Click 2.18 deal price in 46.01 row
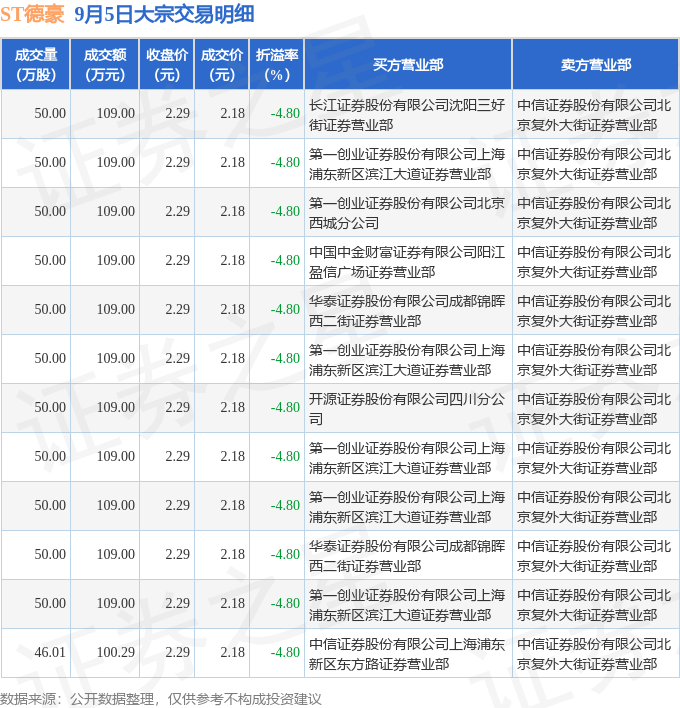 click(x=233, y=652)
